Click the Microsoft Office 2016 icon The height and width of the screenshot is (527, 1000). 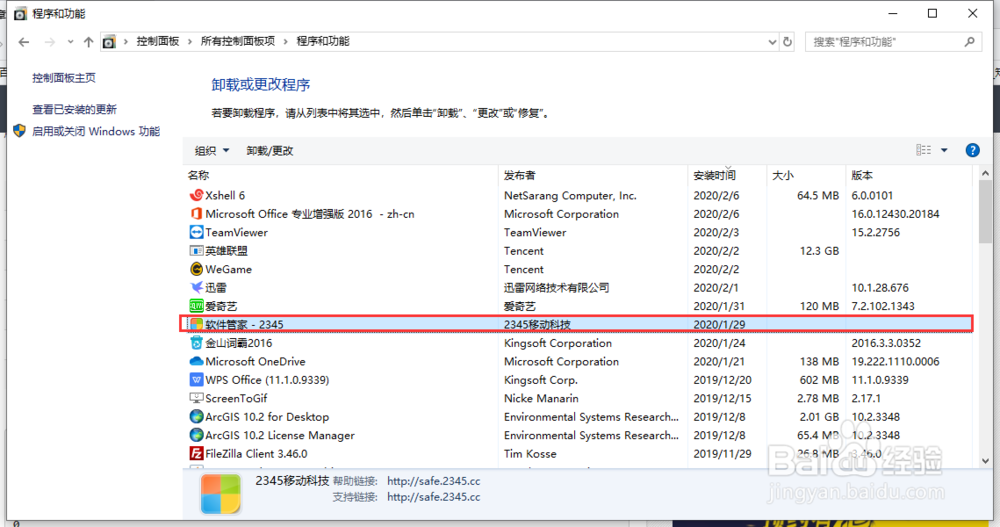(196, 214)
